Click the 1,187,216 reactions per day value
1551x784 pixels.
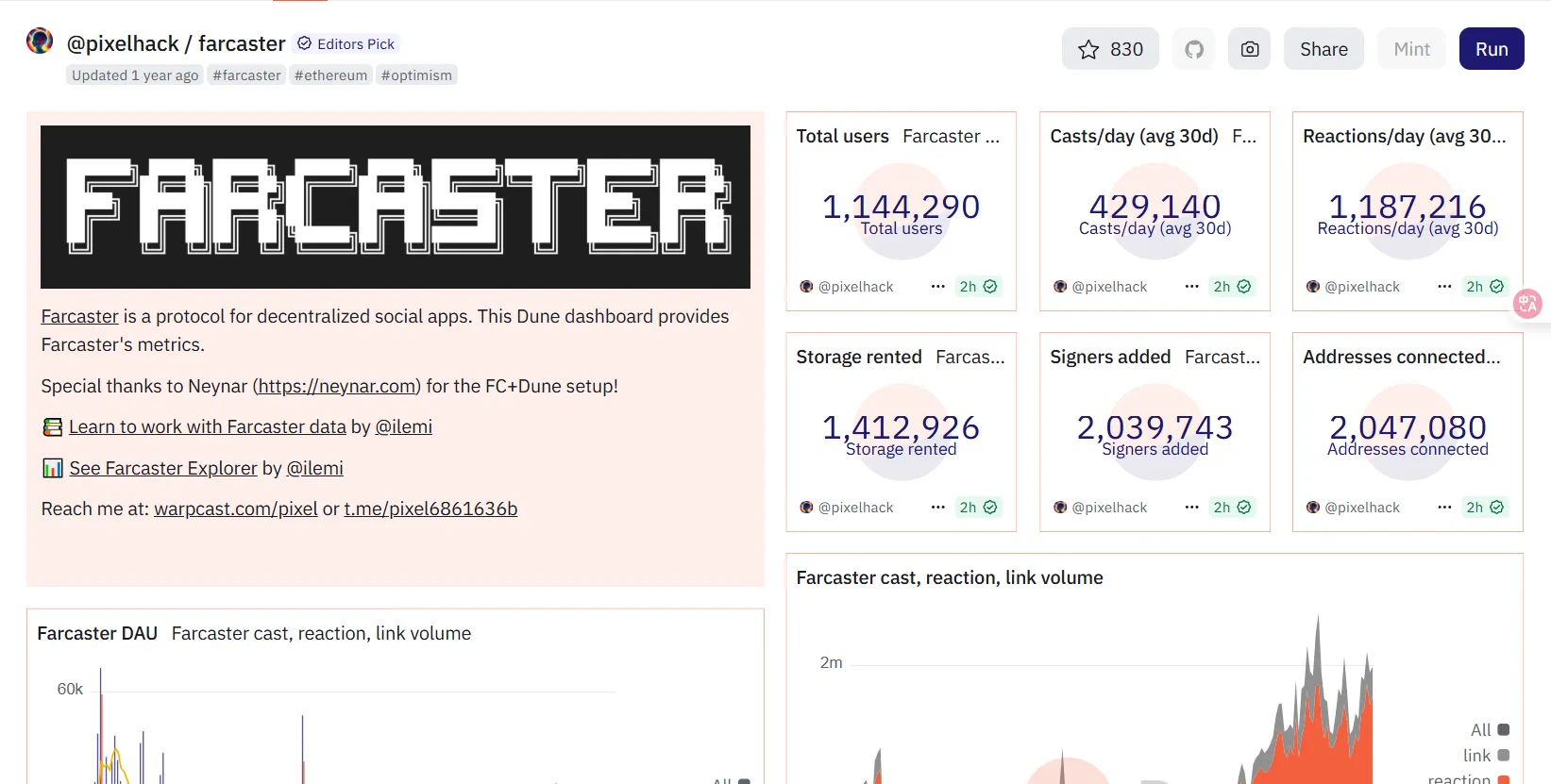(x=1408, y=206)
